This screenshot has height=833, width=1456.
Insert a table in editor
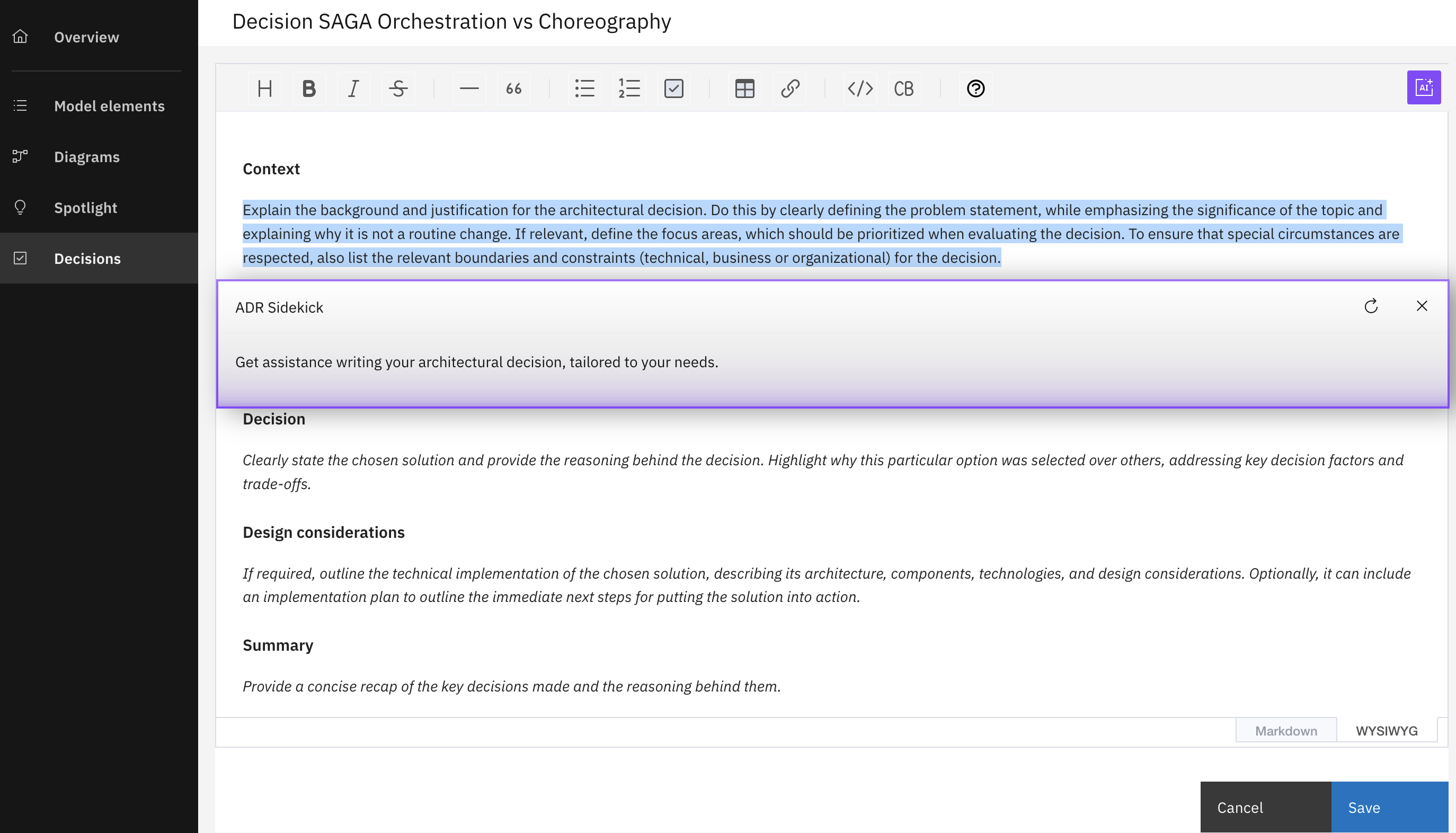744,88
